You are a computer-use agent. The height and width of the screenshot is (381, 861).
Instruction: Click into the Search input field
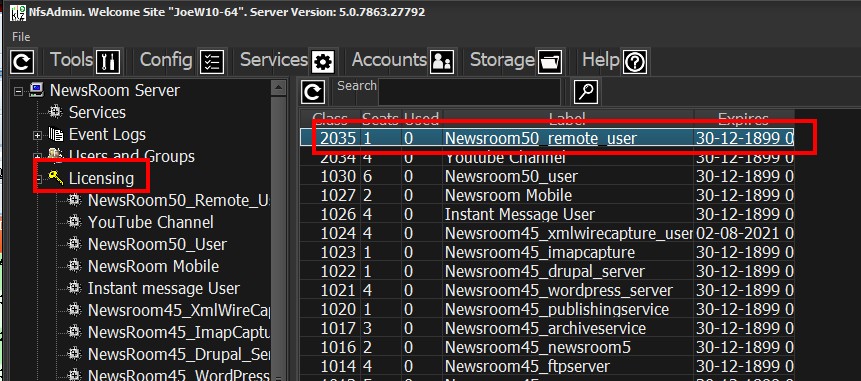point(469,92)
